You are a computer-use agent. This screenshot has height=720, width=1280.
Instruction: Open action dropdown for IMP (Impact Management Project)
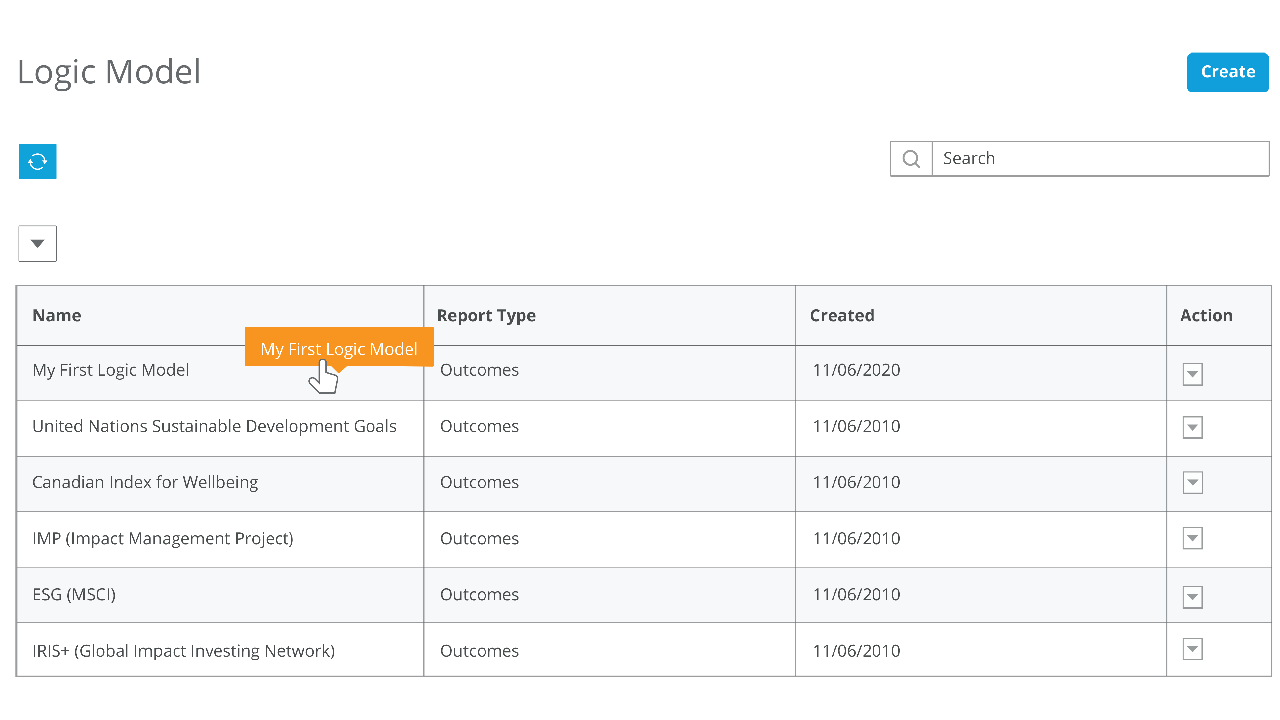pos(1192,539)
